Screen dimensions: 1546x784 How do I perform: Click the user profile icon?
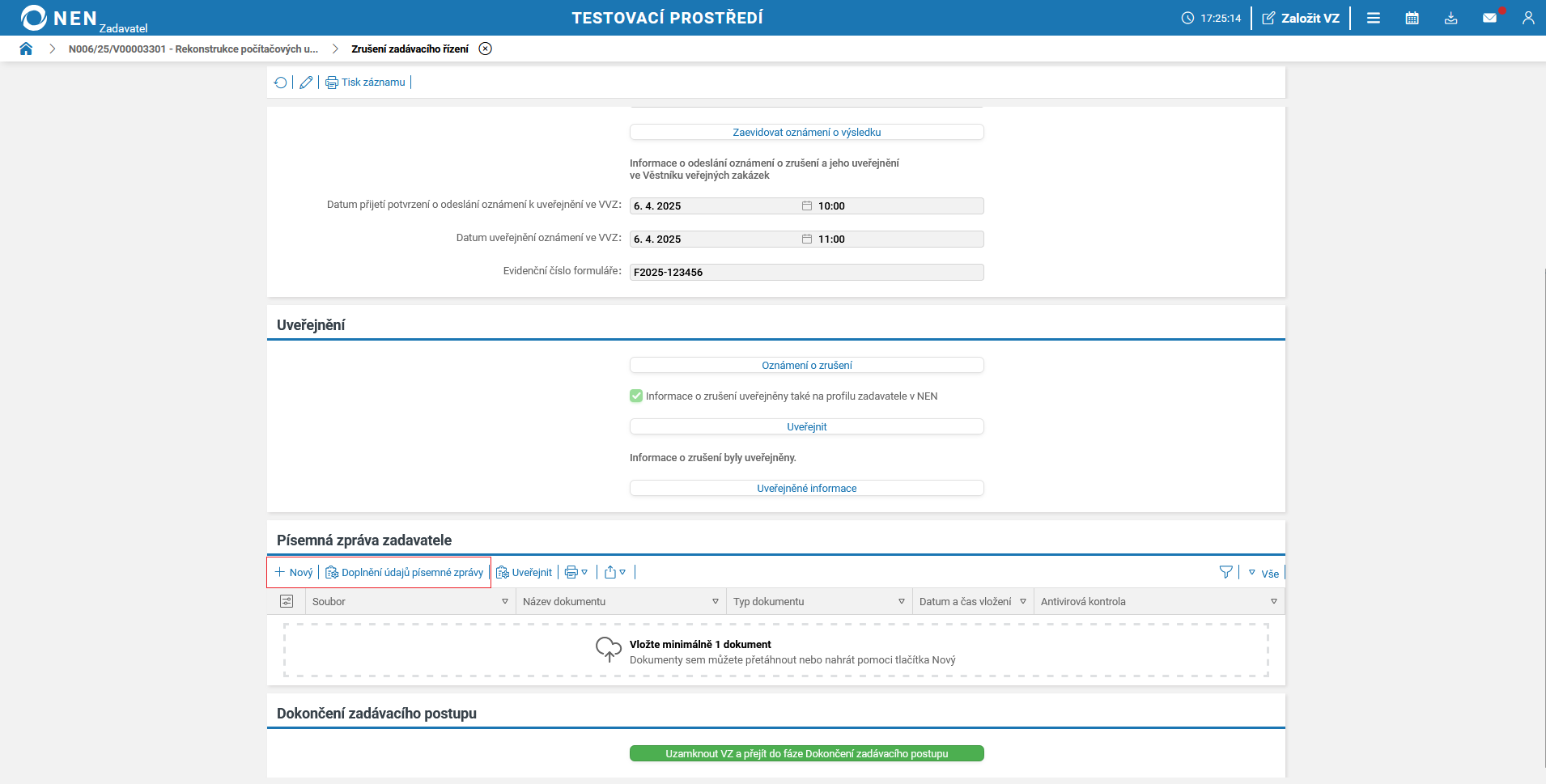(x=1528, y=18)
